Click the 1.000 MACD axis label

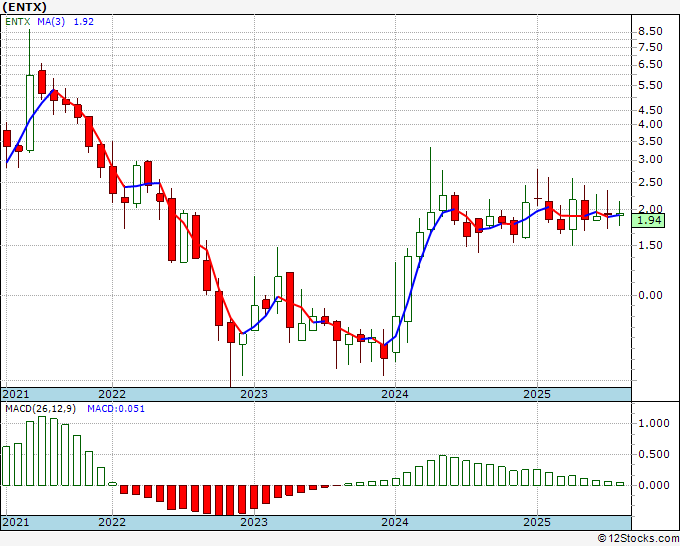654,424
